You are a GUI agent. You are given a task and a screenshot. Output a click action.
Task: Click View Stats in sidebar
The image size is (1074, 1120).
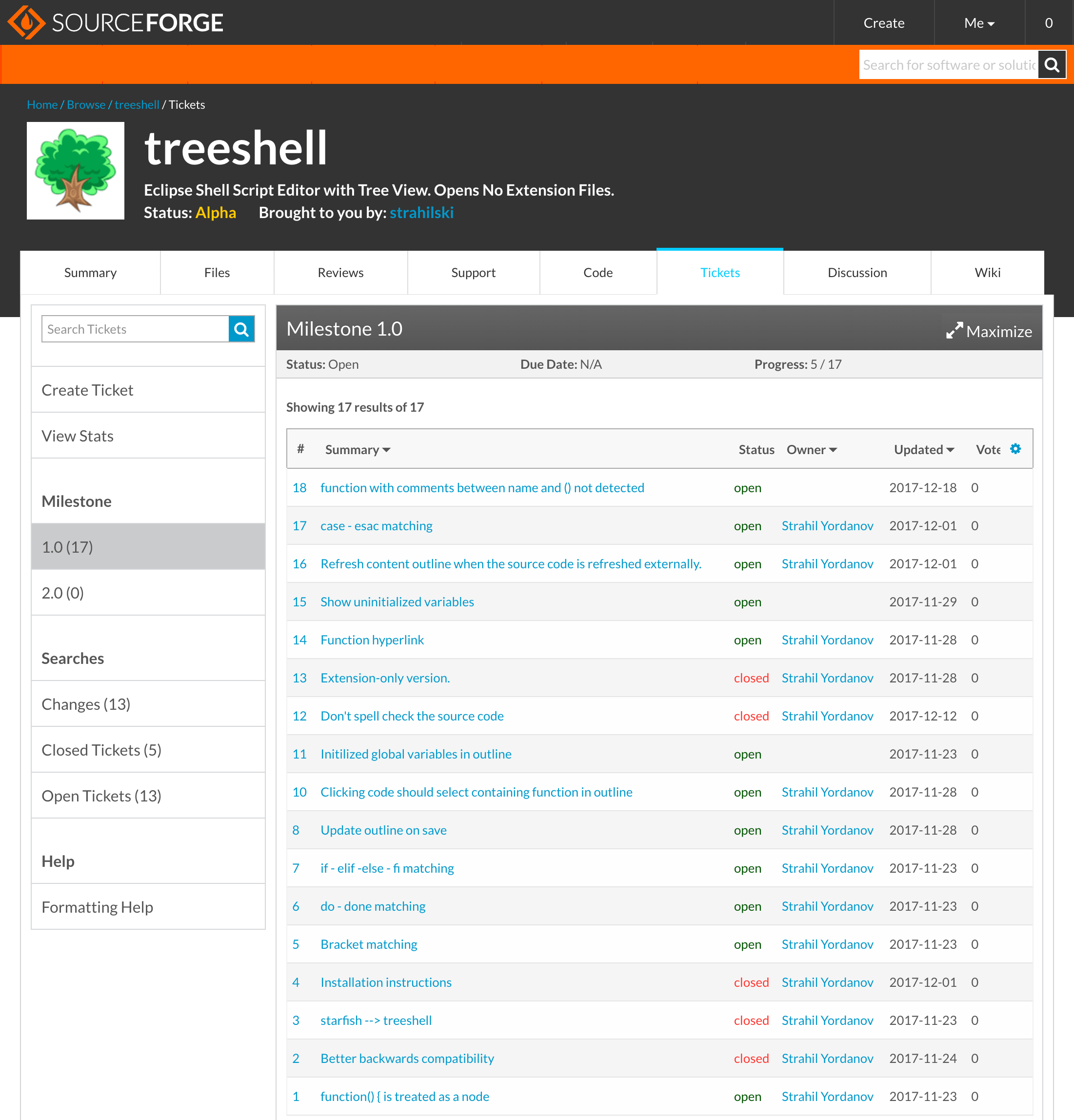pos(77,435)
